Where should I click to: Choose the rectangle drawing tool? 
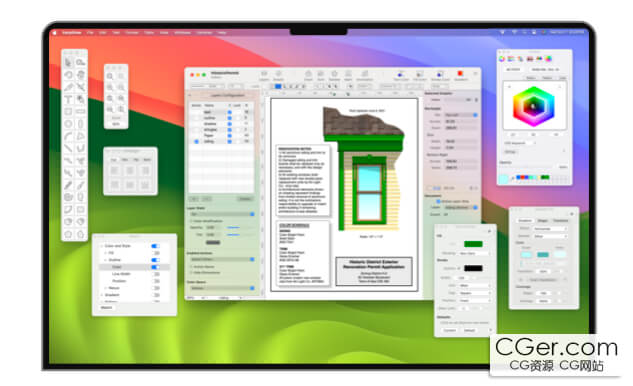click(x=68, y=111)
